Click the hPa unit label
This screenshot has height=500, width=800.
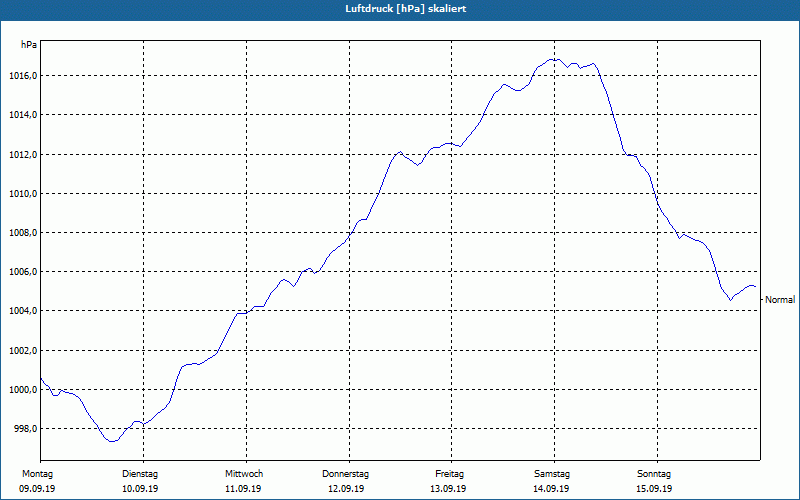point(29,45)
